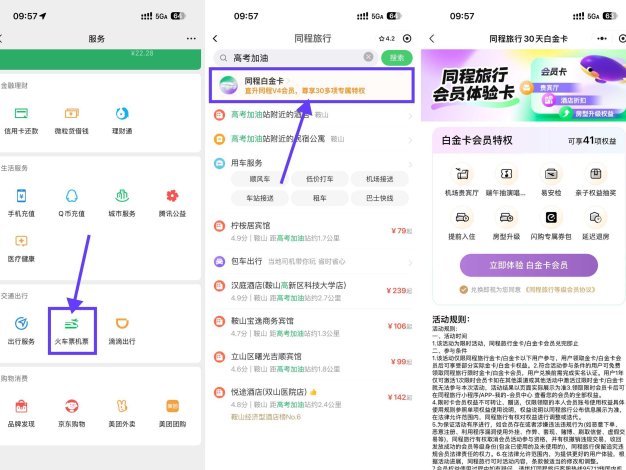Open 柠檬居宾馆 hotel result

click(313, 231)
